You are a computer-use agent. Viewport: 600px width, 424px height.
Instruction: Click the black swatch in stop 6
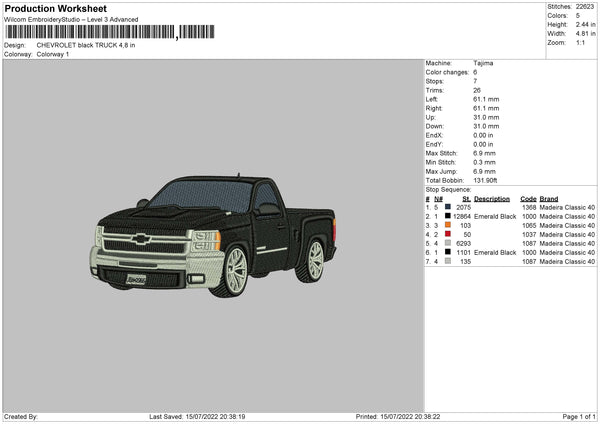coord(448,252)
